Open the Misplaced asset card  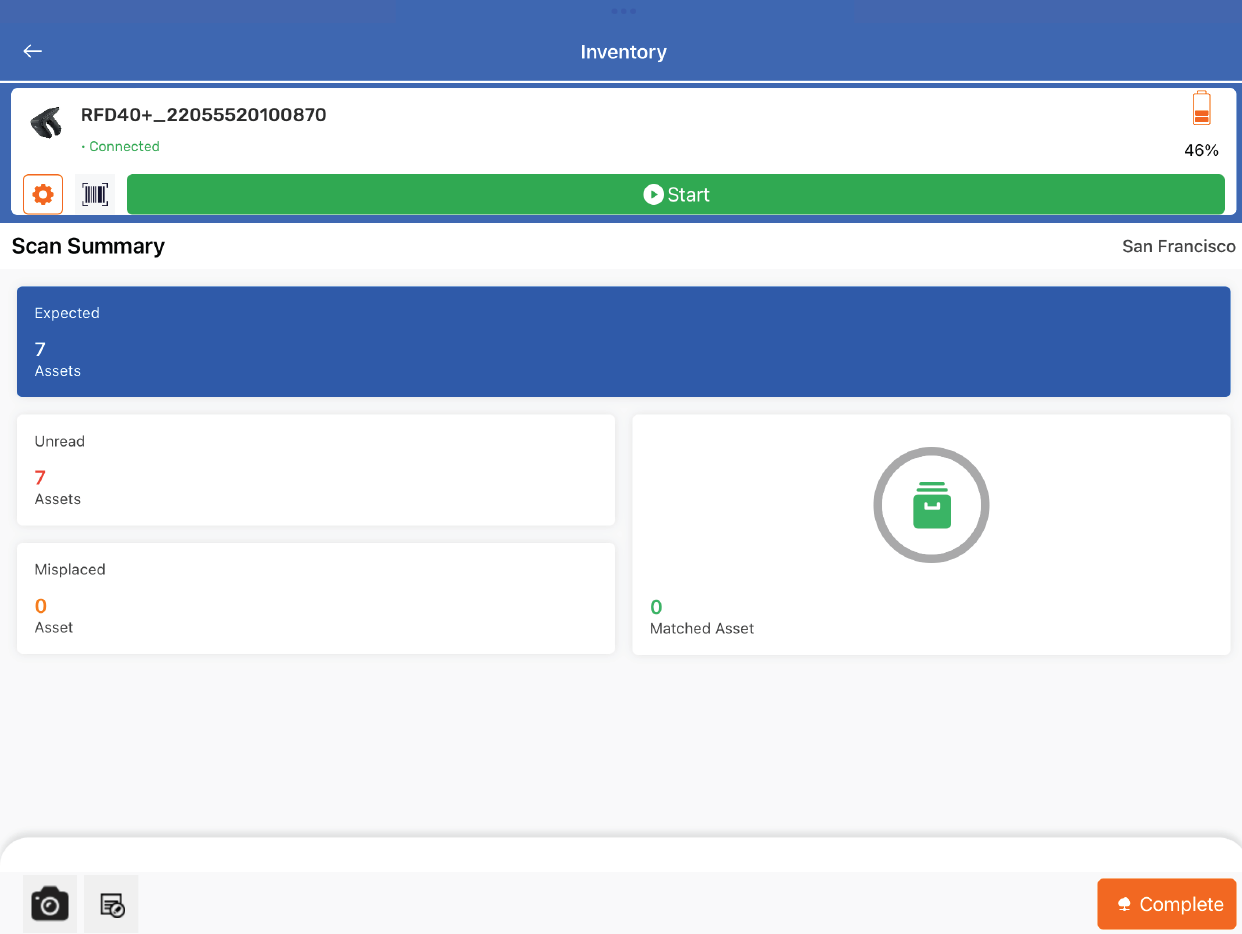pos(316,598)
